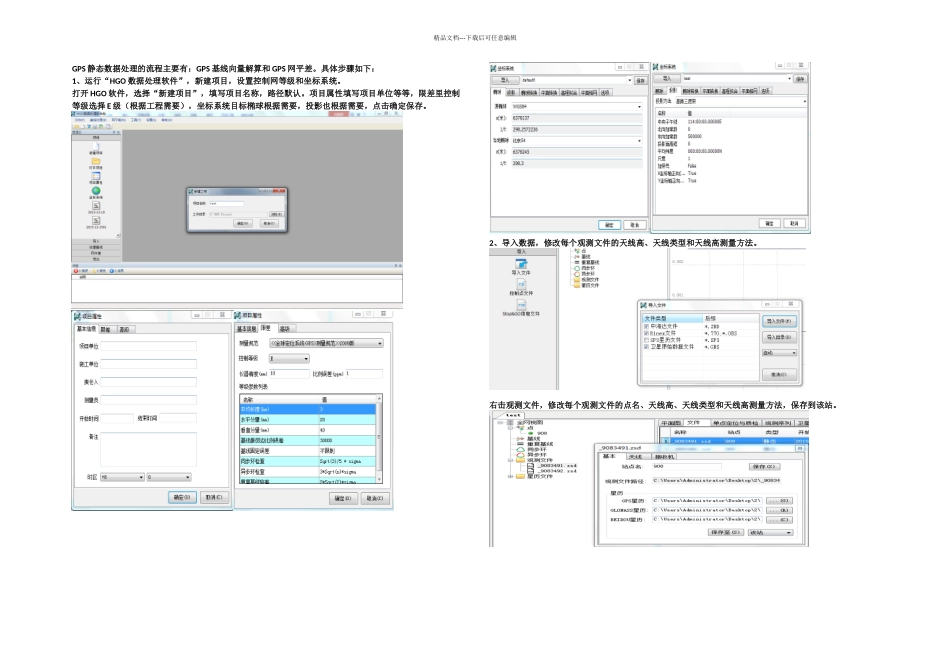Expand the 观测文件 node in the test tree
This screenshot has width=950, height=672.
pyautogui.click(x=510, y=461)
